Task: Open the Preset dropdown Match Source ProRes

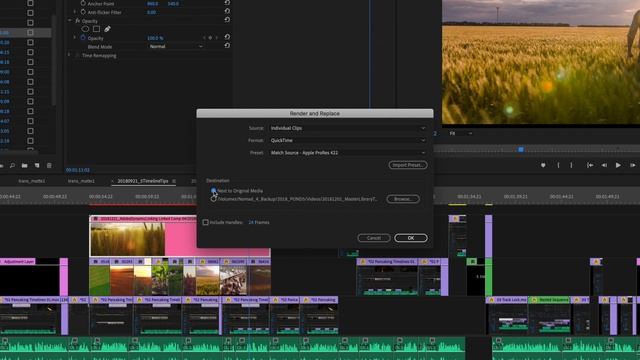Action: tap(347, 153)
